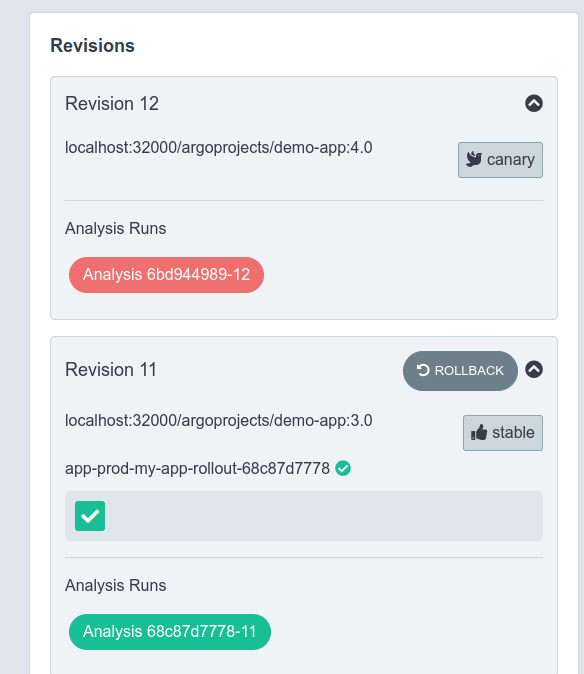Open the failed Analysis 6bd944989-12 run

point(166,275)
